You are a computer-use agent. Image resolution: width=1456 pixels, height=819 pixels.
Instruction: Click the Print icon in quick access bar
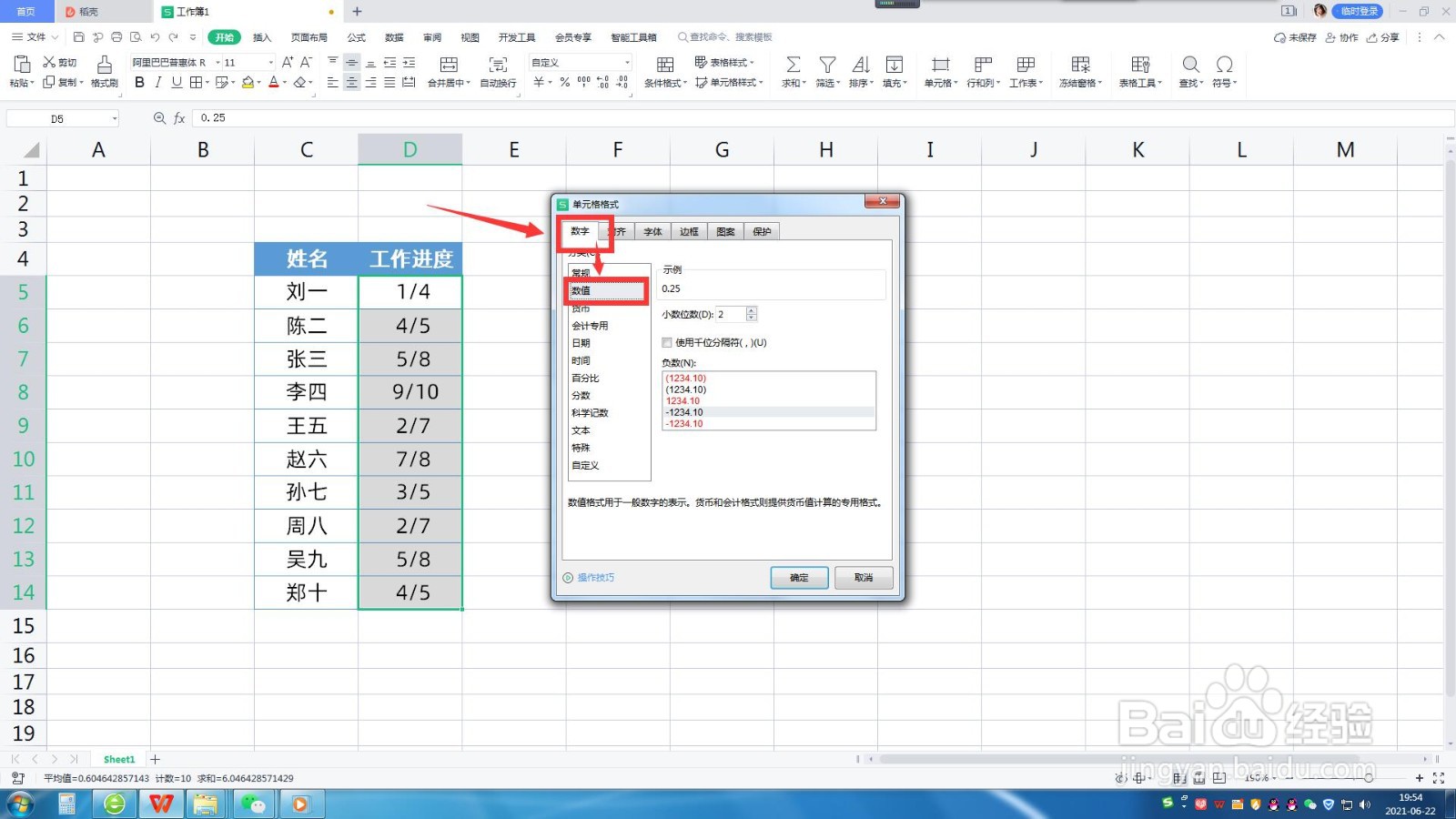(116, 37)
